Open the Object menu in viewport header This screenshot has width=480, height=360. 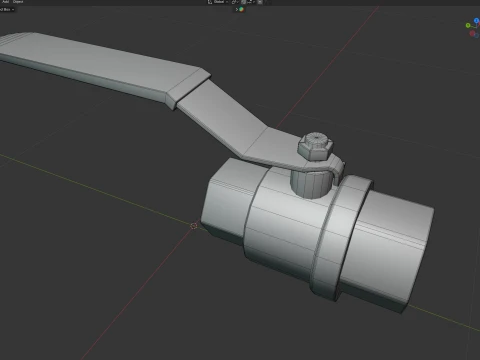18,2
